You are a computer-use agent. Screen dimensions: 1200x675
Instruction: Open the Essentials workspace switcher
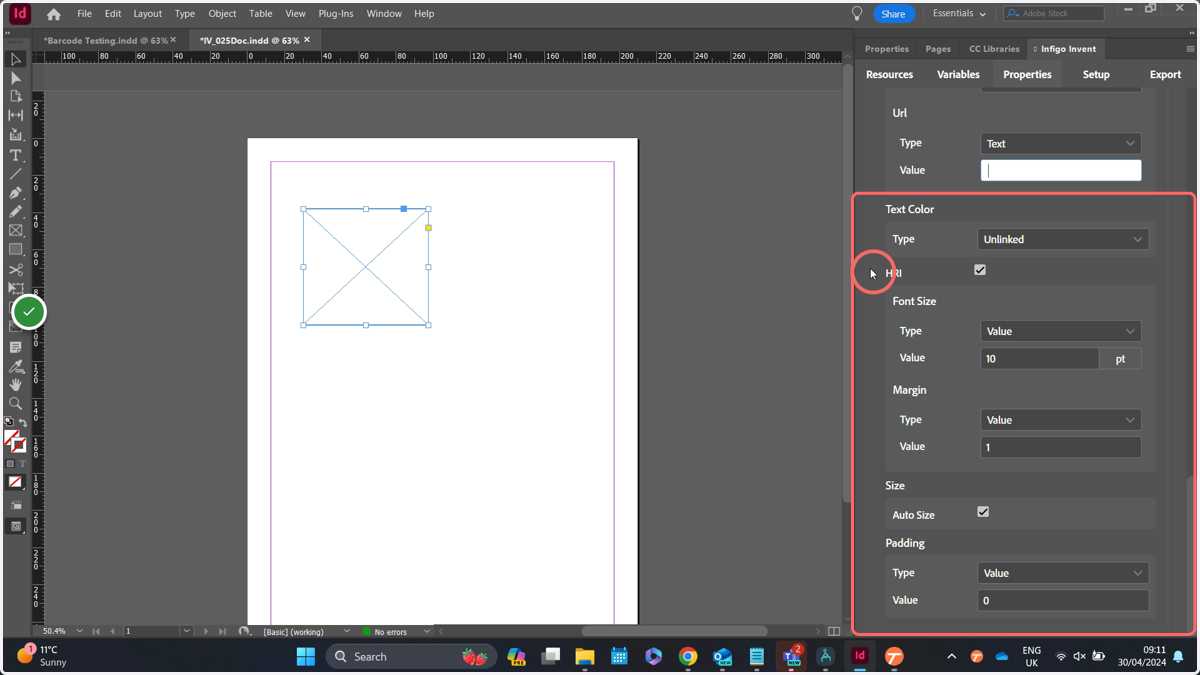(x=959, y=14)
